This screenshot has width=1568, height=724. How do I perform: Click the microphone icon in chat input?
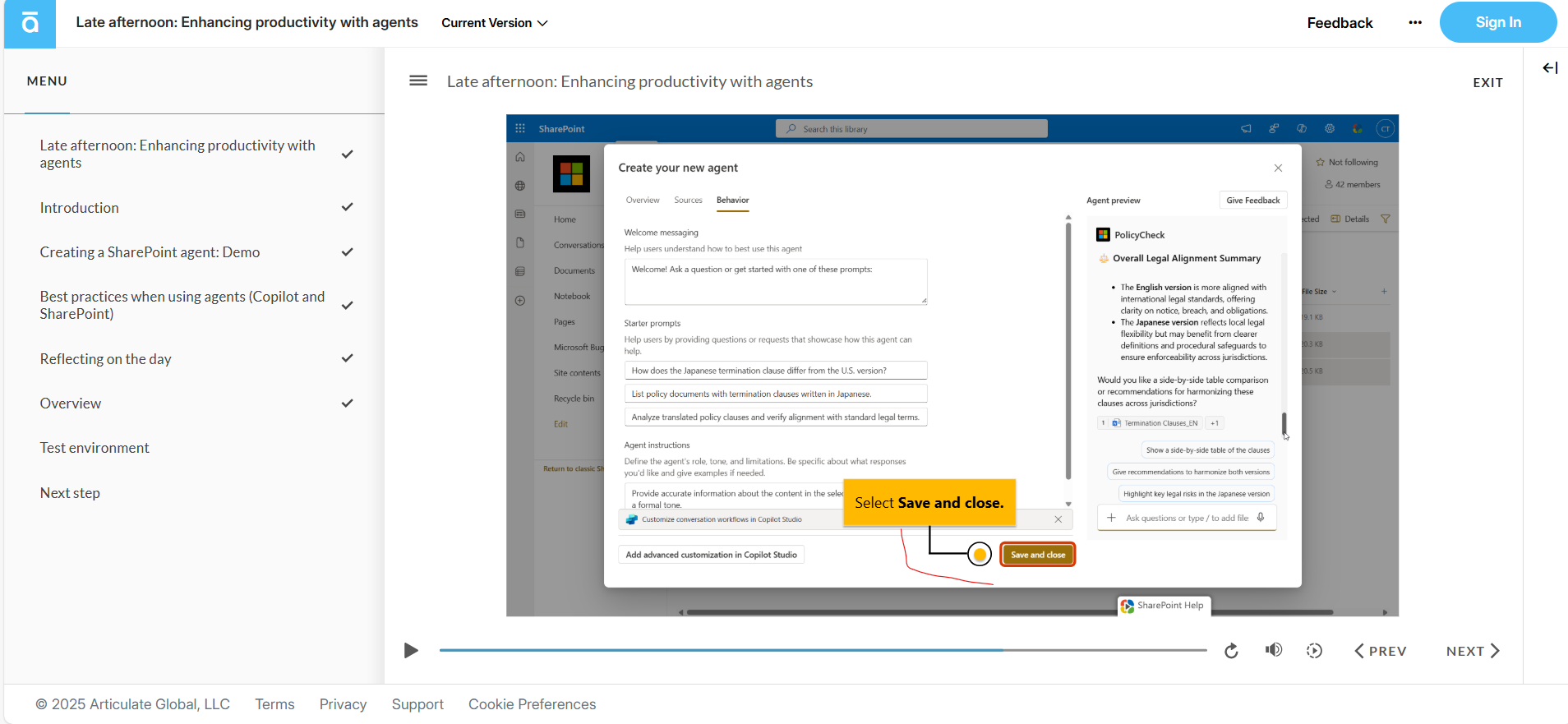(1261, 518)
